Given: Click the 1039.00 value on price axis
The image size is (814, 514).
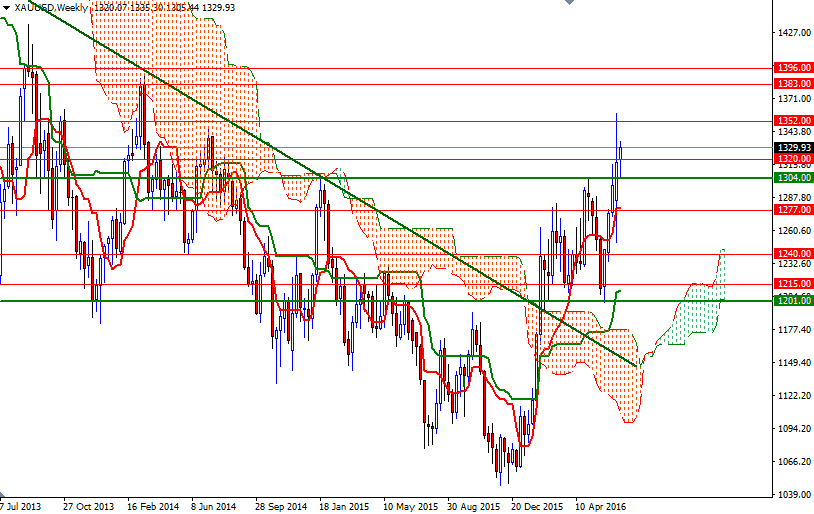Looking at the screenshot, I should [x=792, y=494].
